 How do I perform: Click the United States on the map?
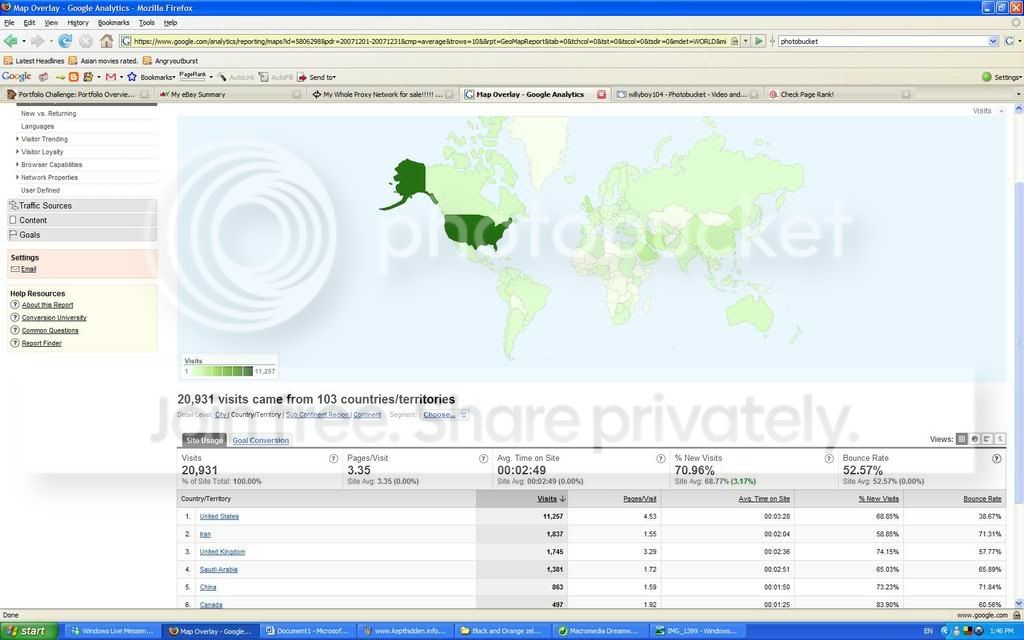(475, 232)
